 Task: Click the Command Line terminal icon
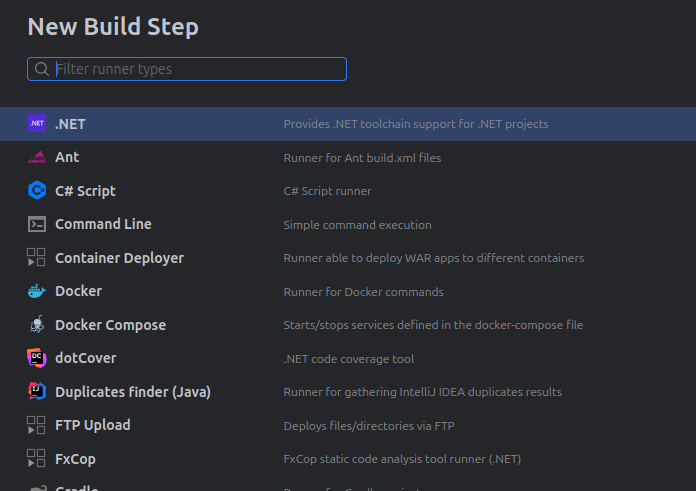(37, 224)
